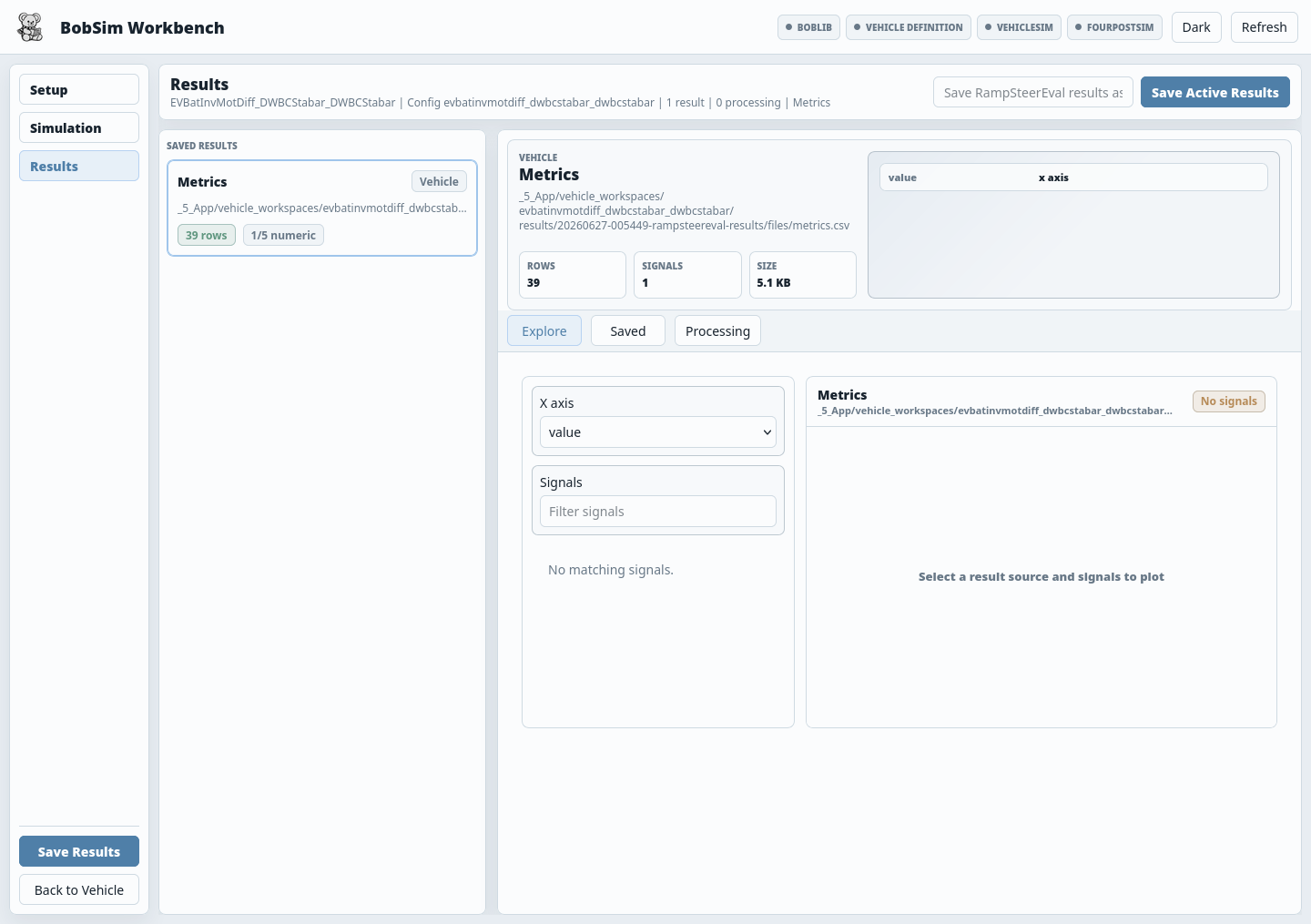Refresh the workbench

1264,27
